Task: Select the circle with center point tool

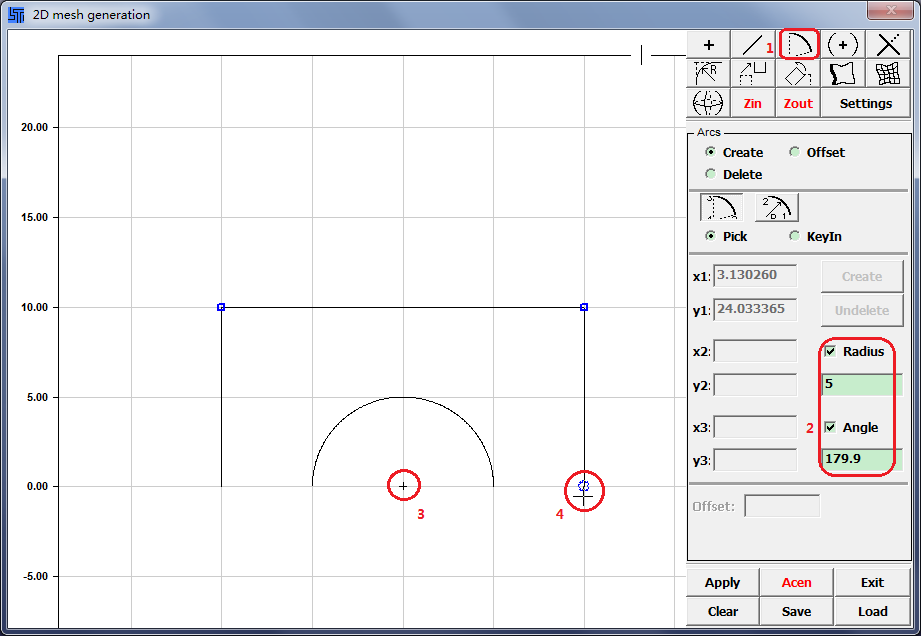Action: [x=843, y=45]
